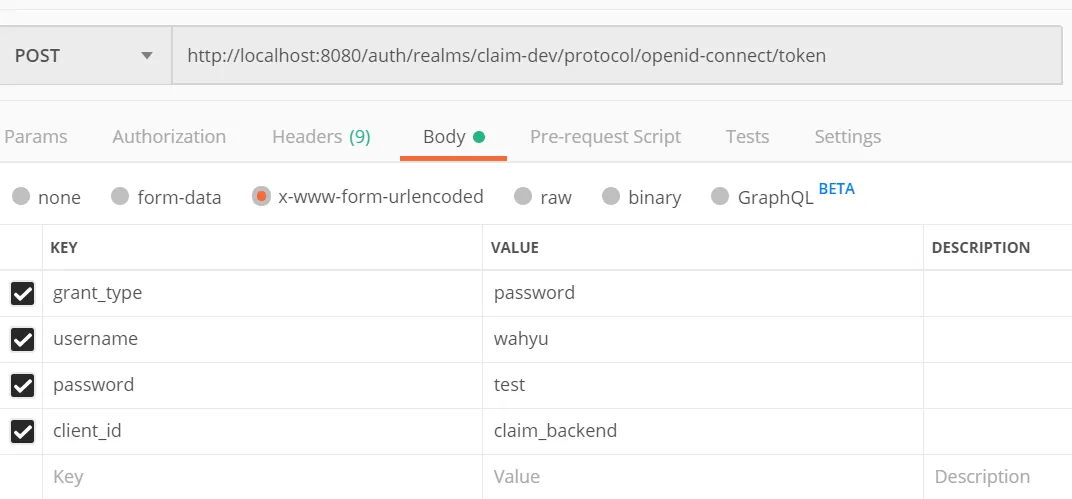
Task: Open the Settings tab
Action: tap(847, 137)
